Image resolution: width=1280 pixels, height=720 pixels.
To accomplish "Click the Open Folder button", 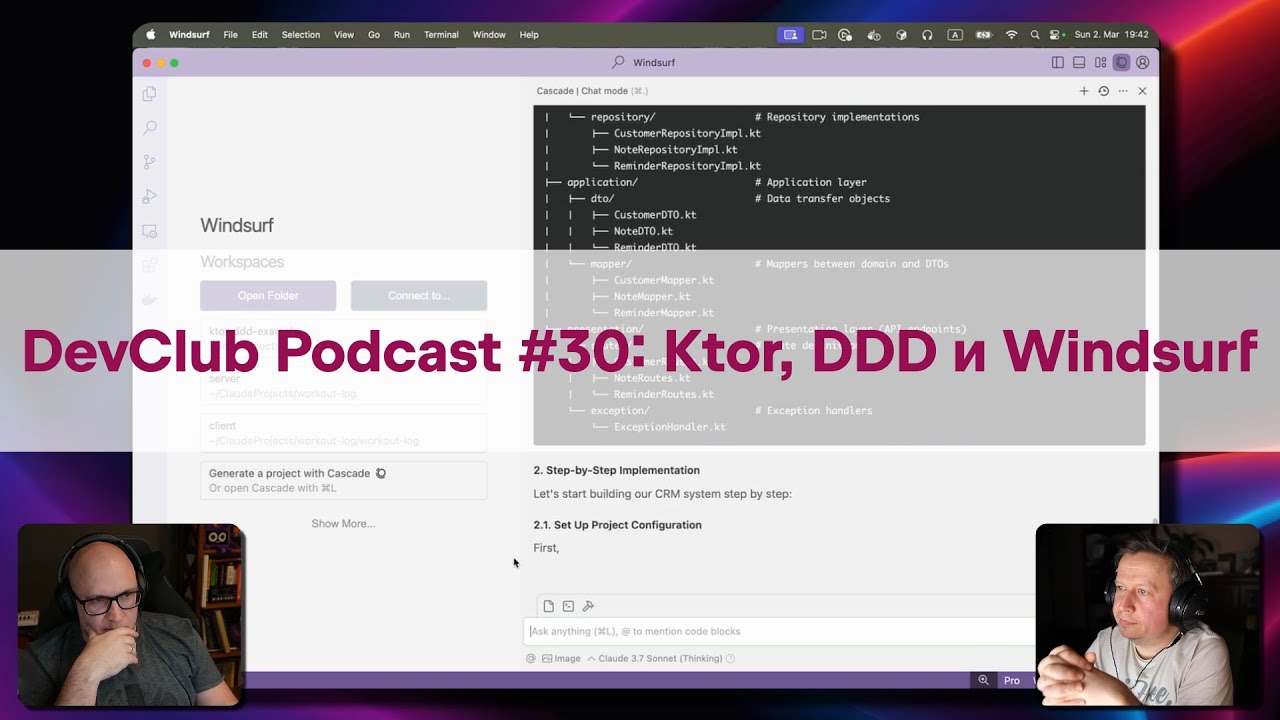I will click(x=268, y=295).
